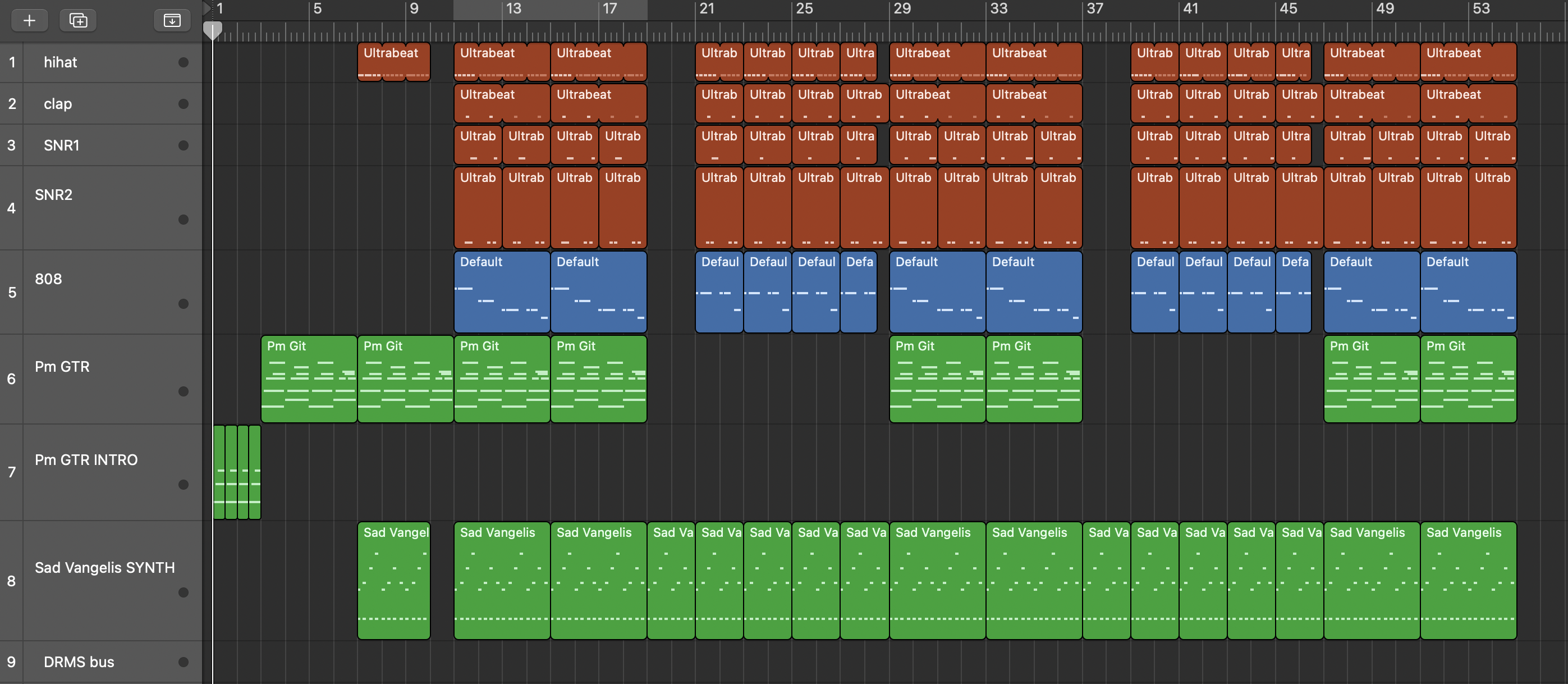Click the playhead handle at bar 1
The width and height of the screenshot is (1568, 684).
tap(213, 29)
